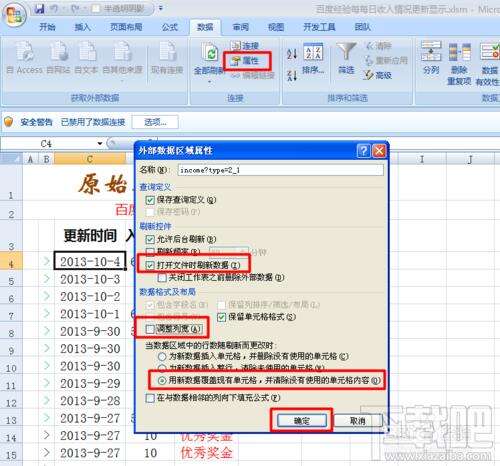Switch to the 公式 ribbon tab
Viewport: 500px width, 466px height.
point(170,27)
